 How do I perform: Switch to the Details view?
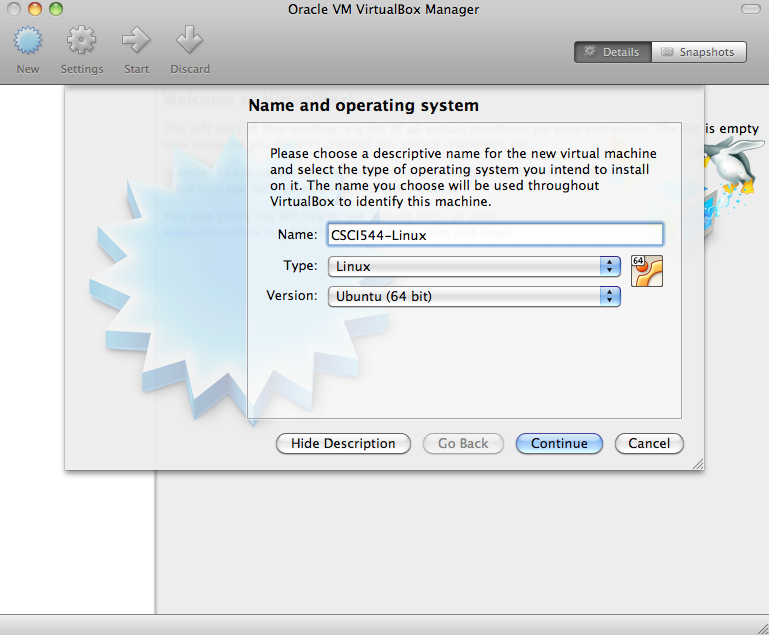pyautogui.click(x=613, y=52)
